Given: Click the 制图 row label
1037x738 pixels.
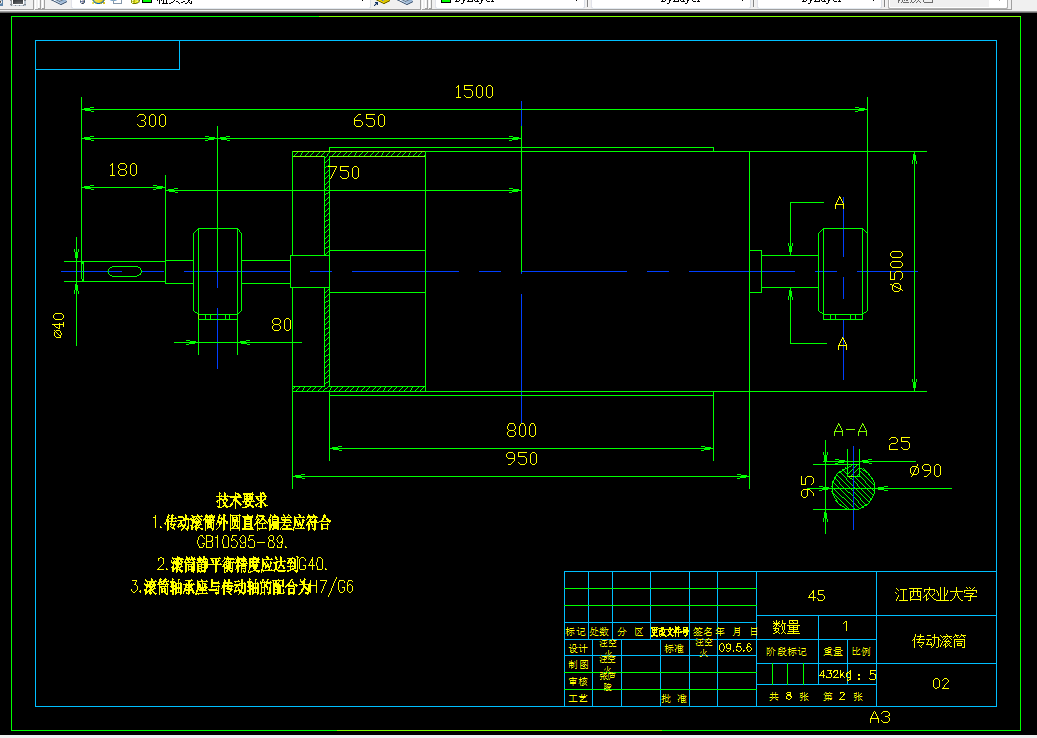Looking at the screenshot, I should click(578, 665).
